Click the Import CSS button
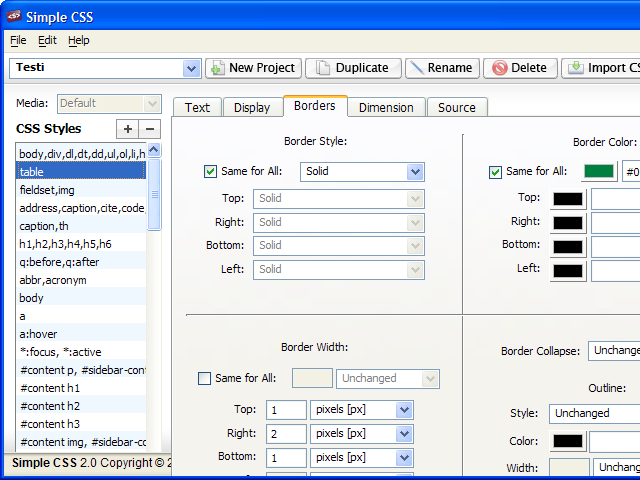Screen dimensions: 640x480 click(x=601, y=68)
